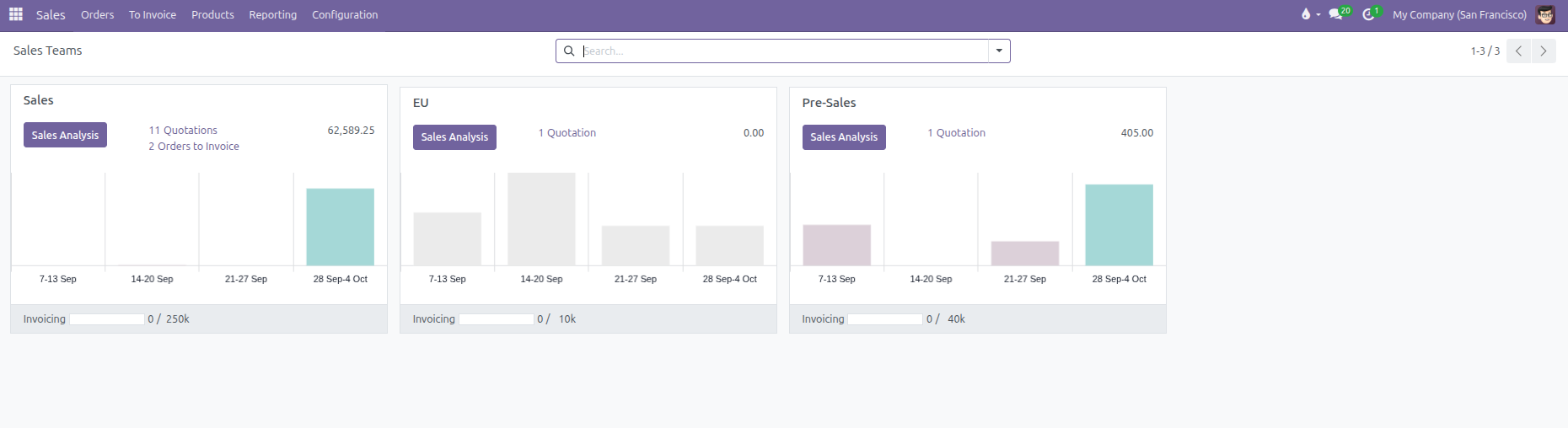The height and width of the screenshot is (428, 1568).
Task: Click Sales Analysis in the Sales card
Action: coord(65,135)
